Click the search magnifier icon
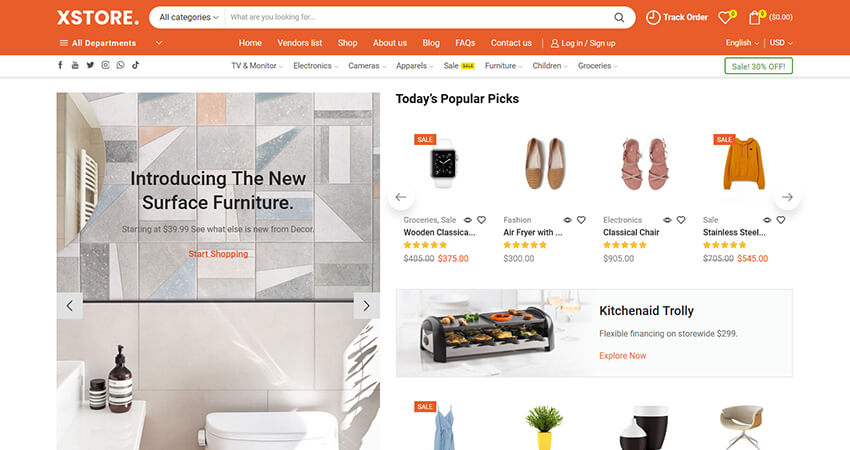The width and height of the screenshot is (850, 450). coord(619,17)
